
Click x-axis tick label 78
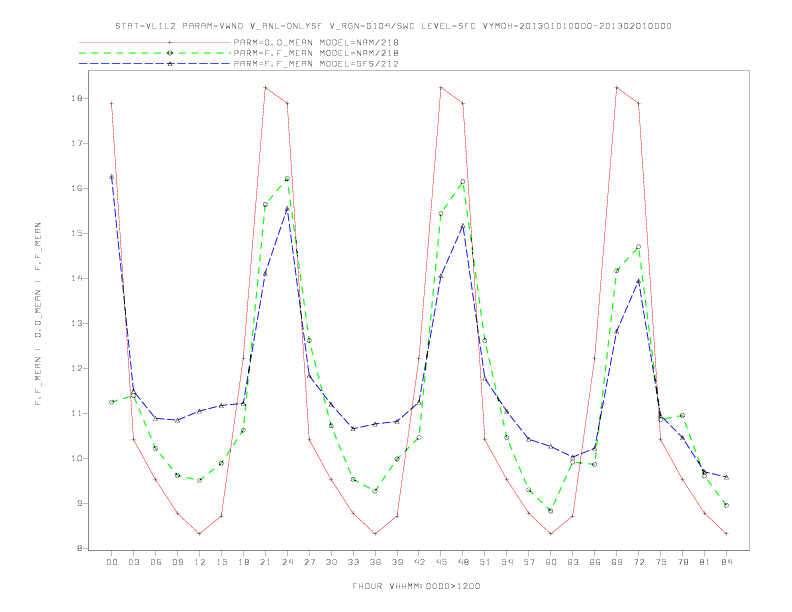tap(682, 562)
